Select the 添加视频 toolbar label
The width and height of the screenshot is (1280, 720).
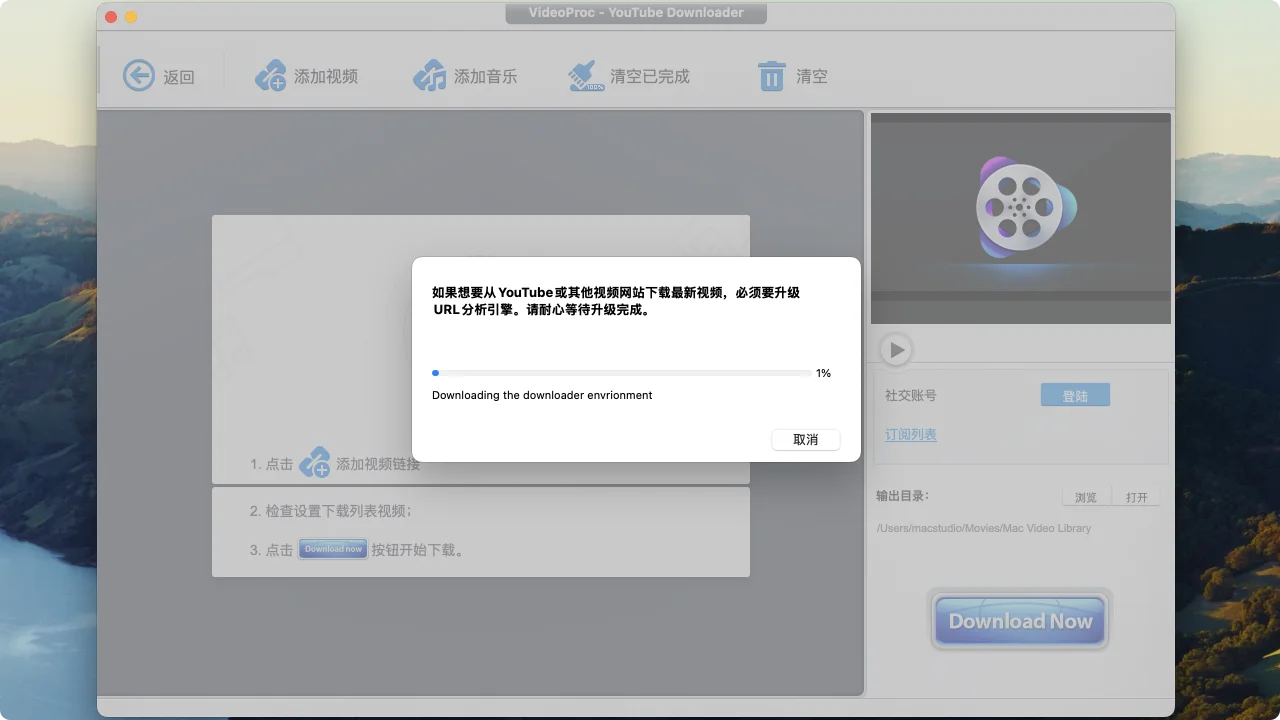pyautogui.click(x=326, y=76)
